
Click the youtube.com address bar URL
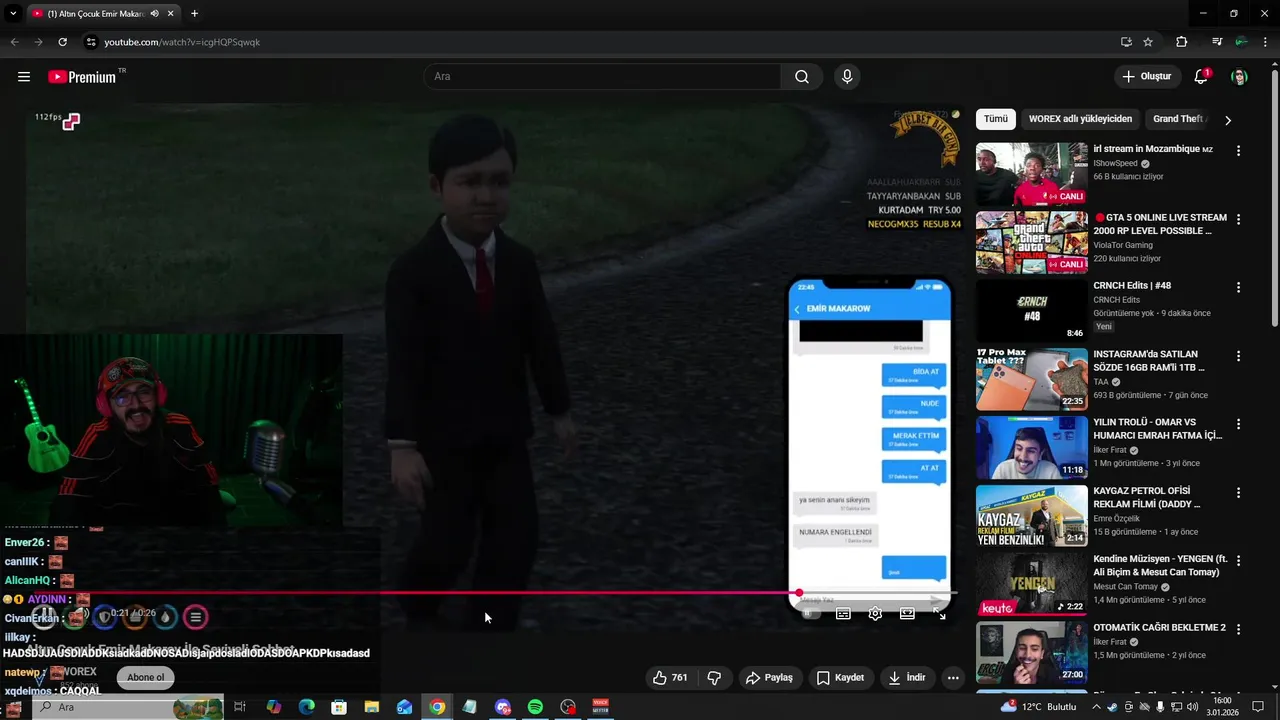coord(182,42)
